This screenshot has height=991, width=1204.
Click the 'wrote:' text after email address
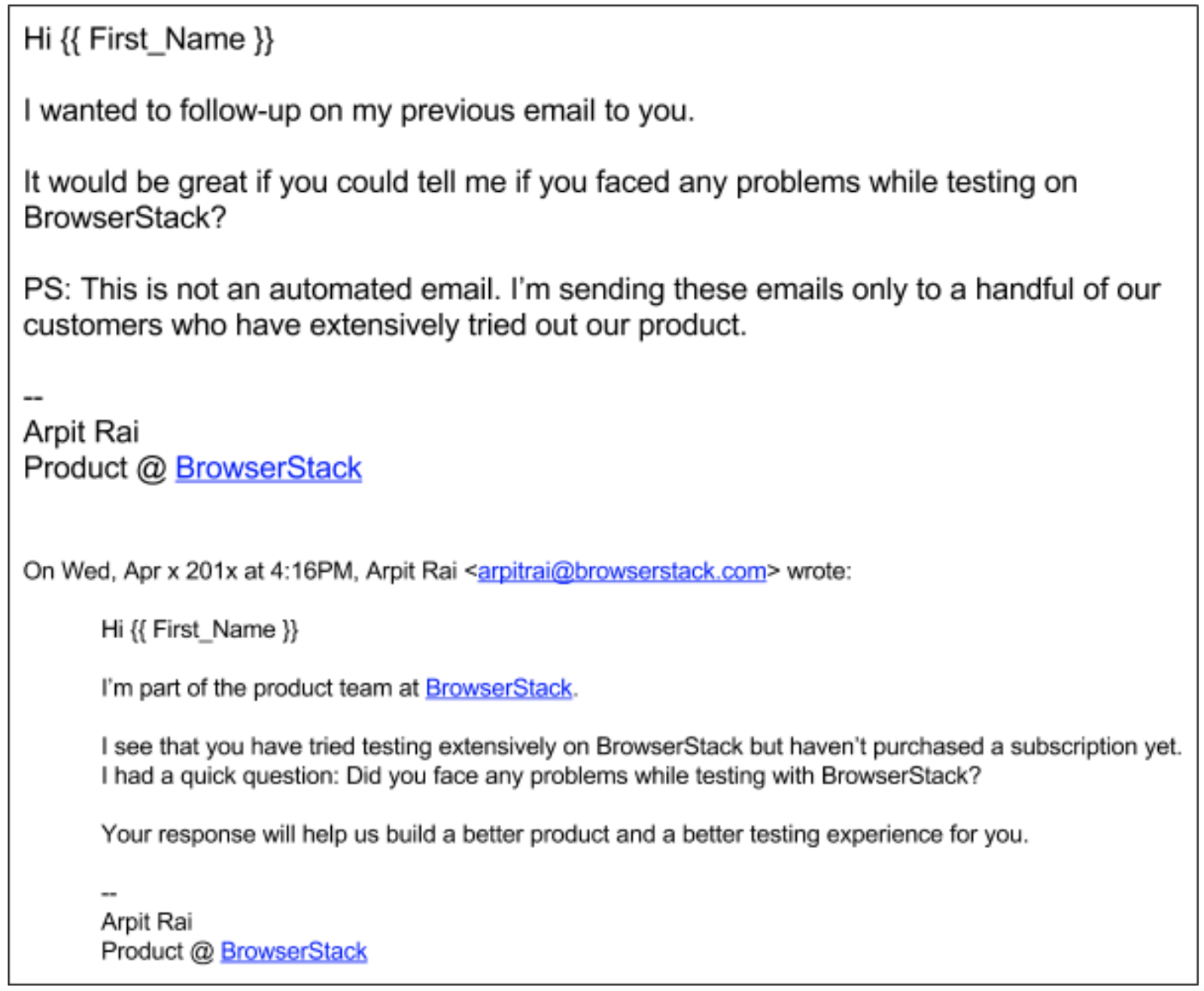(x=819, y=571)
